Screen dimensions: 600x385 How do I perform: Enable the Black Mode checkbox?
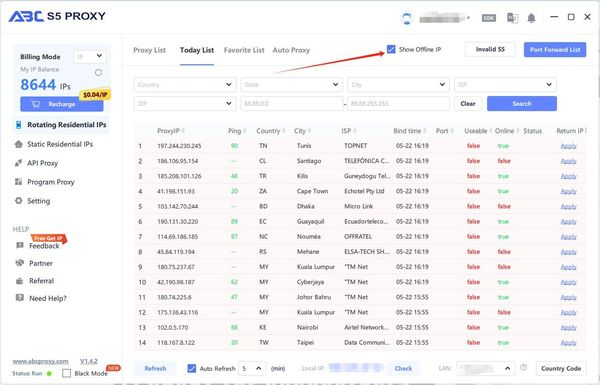pyautogui.click(x=66, y=373)
